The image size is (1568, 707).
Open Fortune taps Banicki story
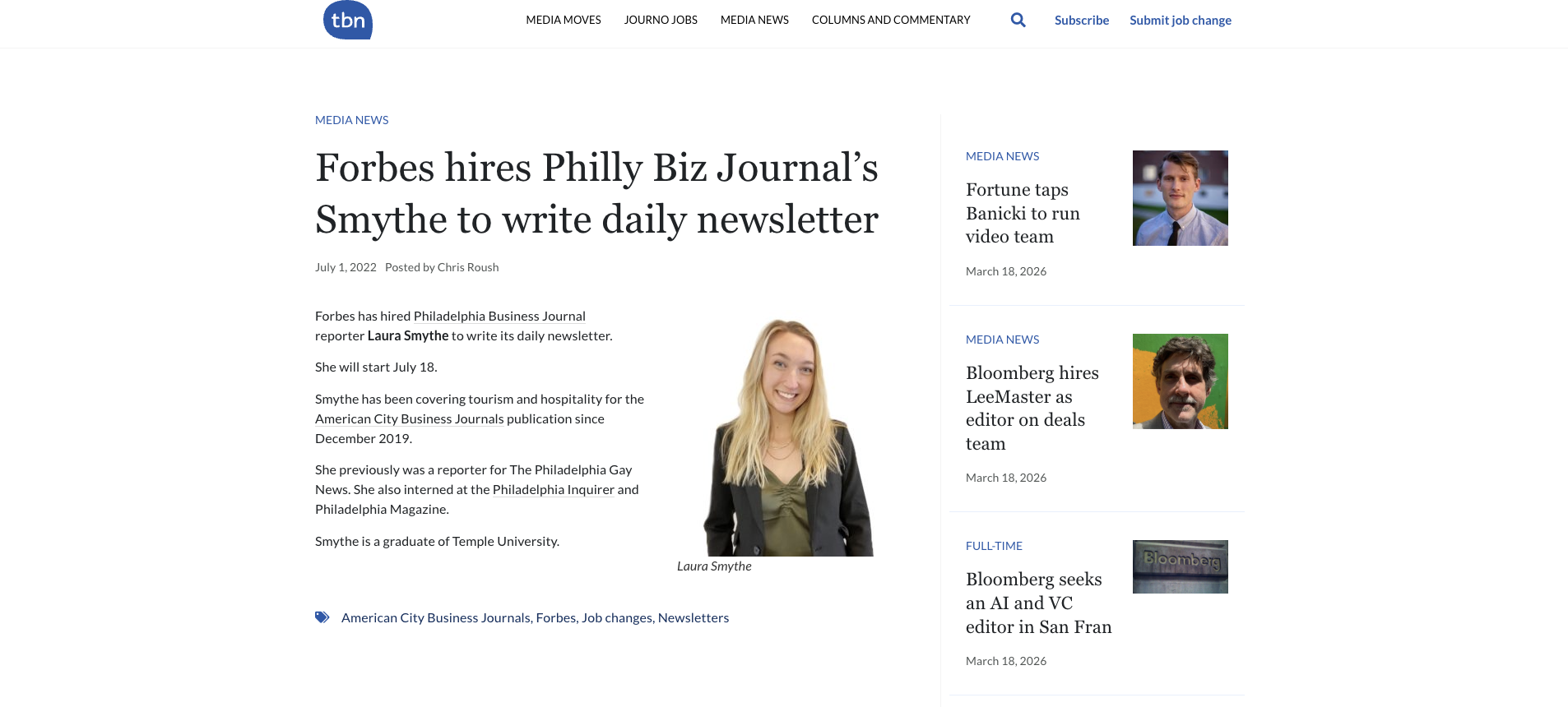(x=1023, y=213)
